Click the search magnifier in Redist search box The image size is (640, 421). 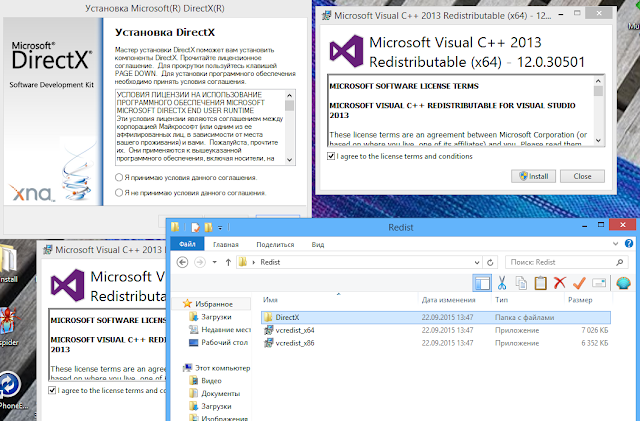(619, 262)
